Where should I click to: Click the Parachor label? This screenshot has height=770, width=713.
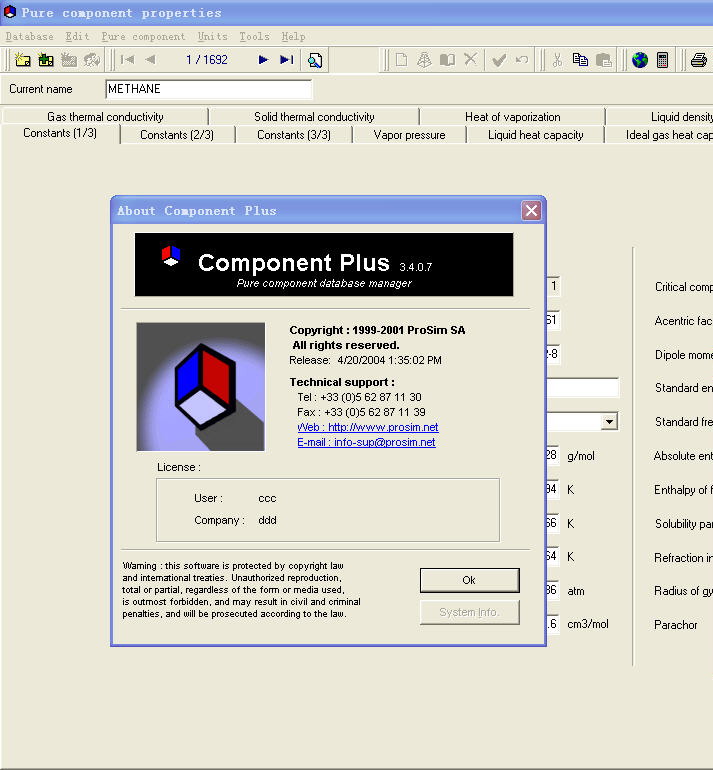tap(676, 625)
